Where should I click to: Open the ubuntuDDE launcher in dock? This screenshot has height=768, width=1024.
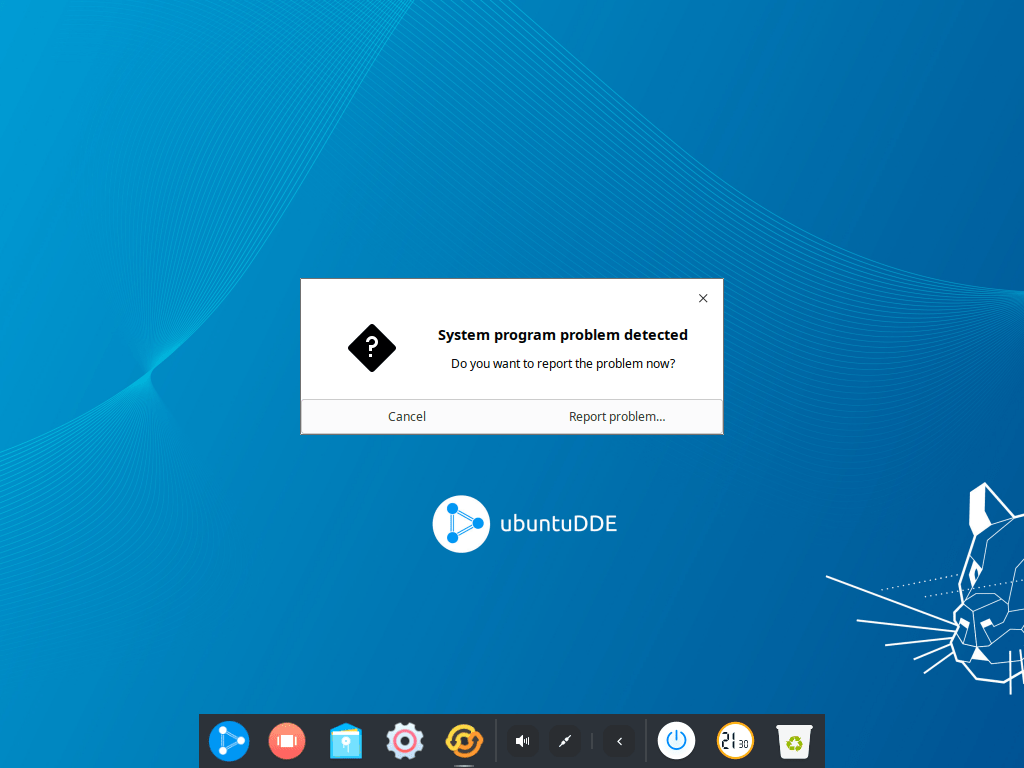tap(229, 741)
